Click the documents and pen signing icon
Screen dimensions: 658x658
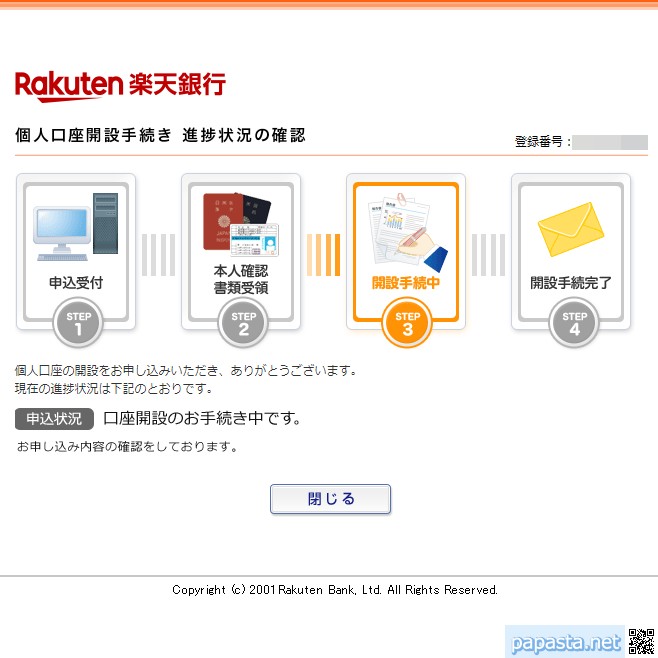pos(407,232)
